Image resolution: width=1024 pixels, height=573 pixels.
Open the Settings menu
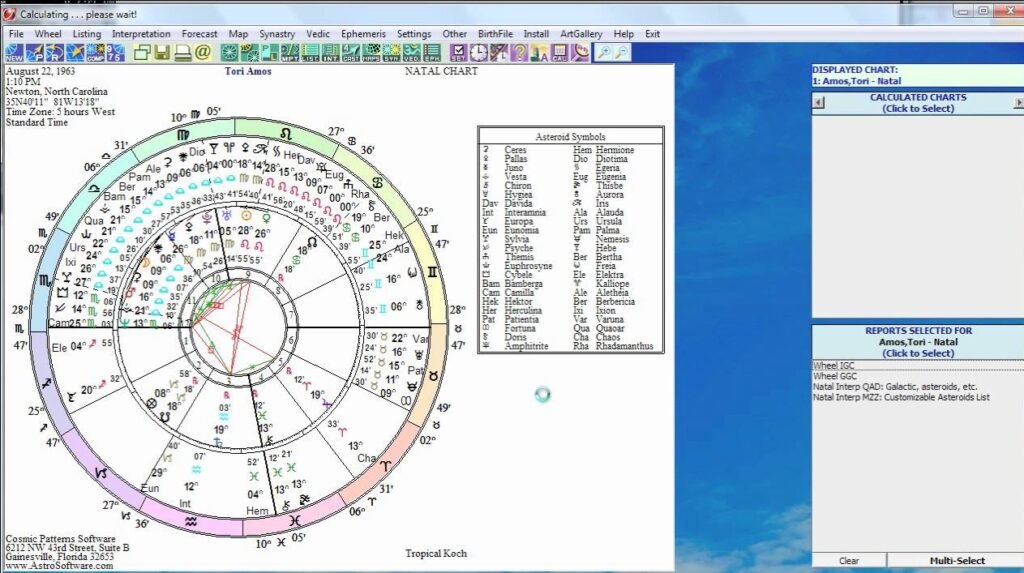tap(414, 34)
